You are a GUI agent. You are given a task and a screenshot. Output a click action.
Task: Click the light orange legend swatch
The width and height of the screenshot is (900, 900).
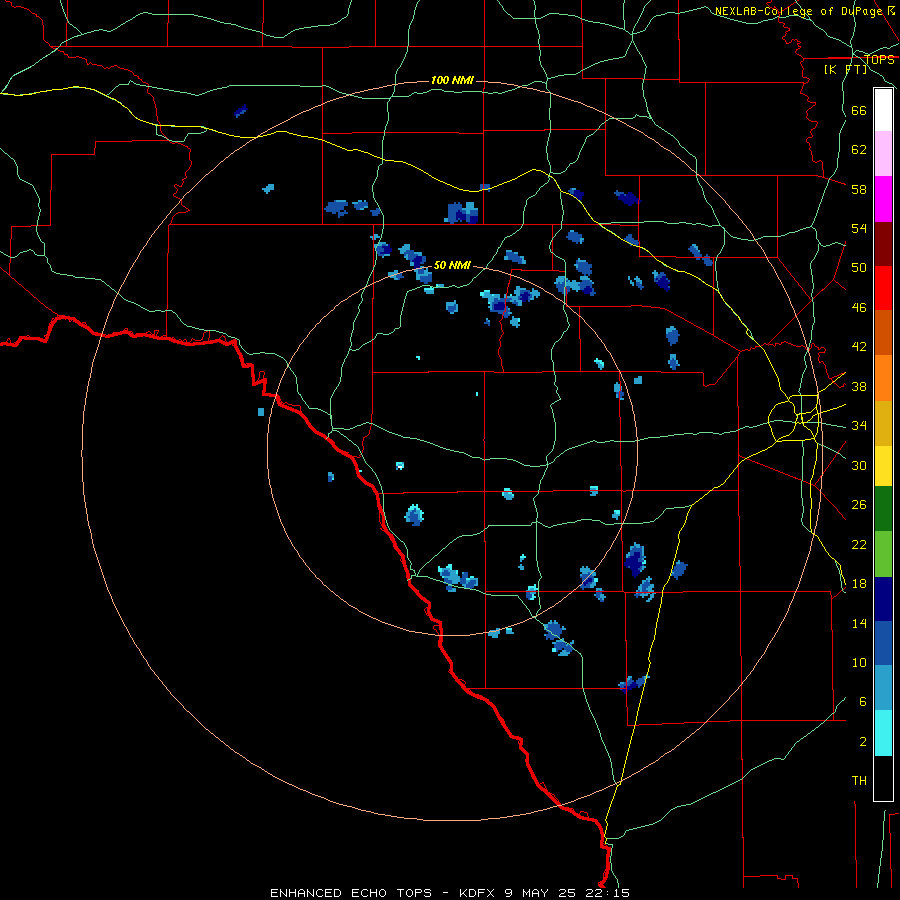(883, 378)
